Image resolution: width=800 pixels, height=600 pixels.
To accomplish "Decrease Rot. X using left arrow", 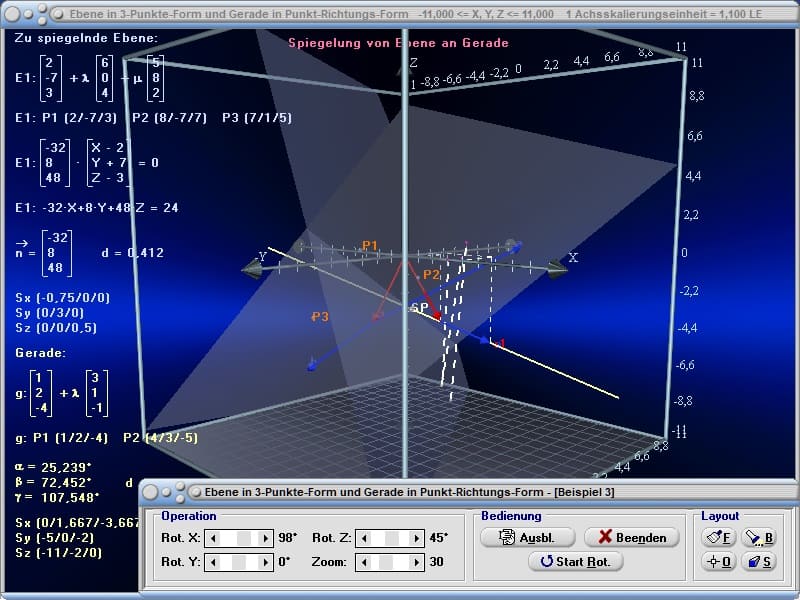I will pyautogui.click(x=213, y=538).
